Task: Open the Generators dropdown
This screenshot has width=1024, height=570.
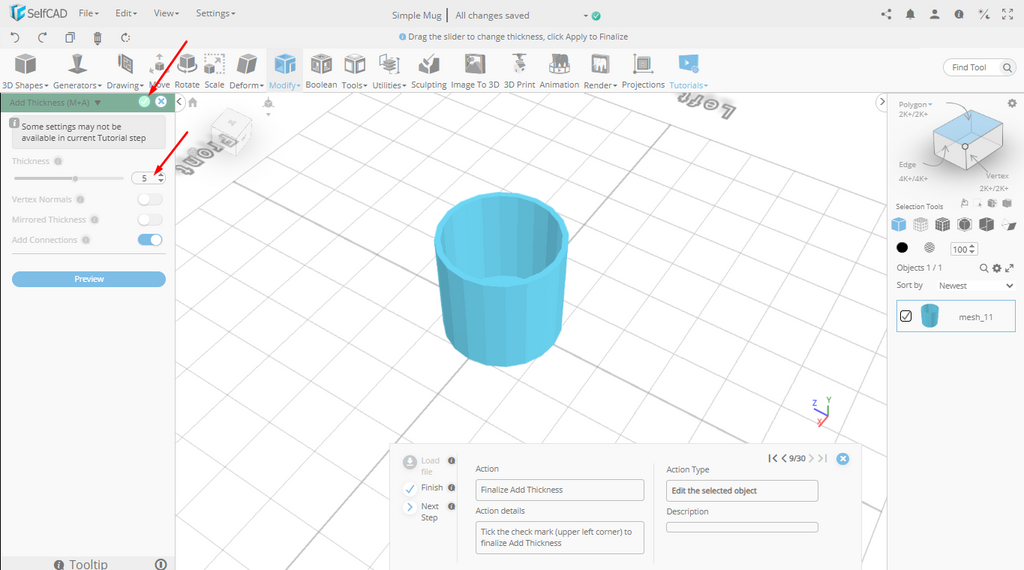Action: pos(77,71)
